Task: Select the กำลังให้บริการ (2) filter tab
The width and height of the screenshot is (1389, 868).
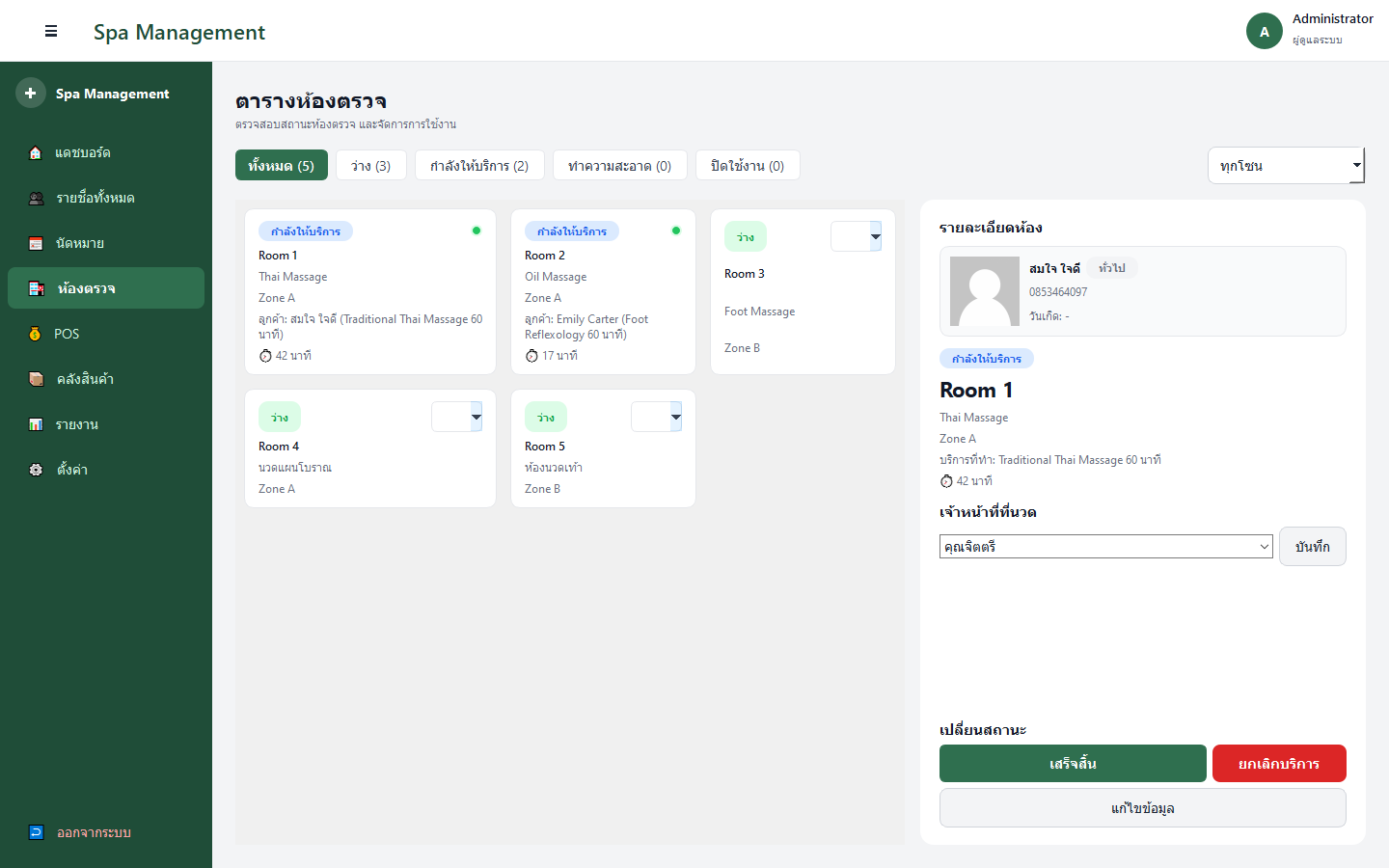Action: tap(479, 165)
